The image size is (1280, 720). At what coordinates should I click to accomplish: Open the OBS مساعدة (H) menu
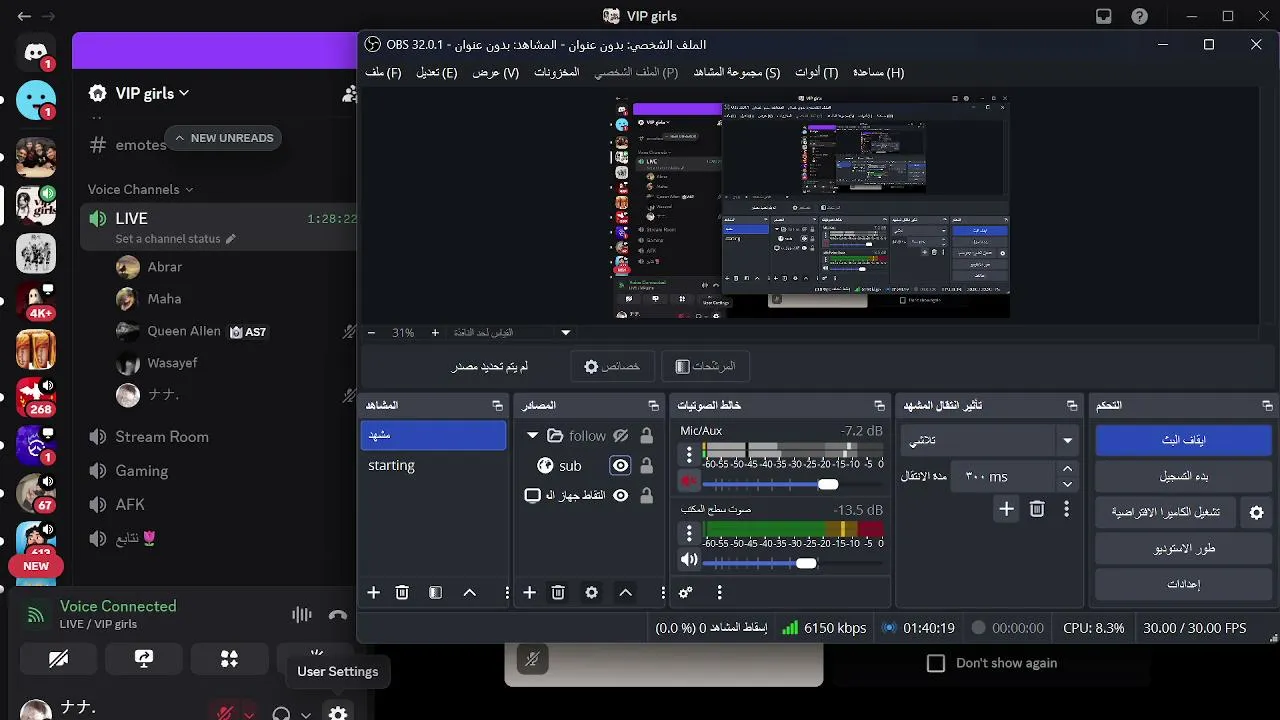pyautogui.click(x=878, y=73)
